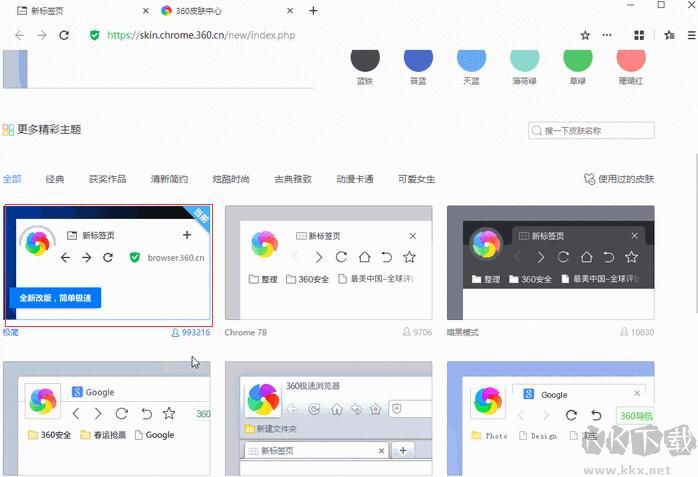Select the 可爱女生 category filter
The height and width of the screenshot is (477, 698).
click(417, 179)
